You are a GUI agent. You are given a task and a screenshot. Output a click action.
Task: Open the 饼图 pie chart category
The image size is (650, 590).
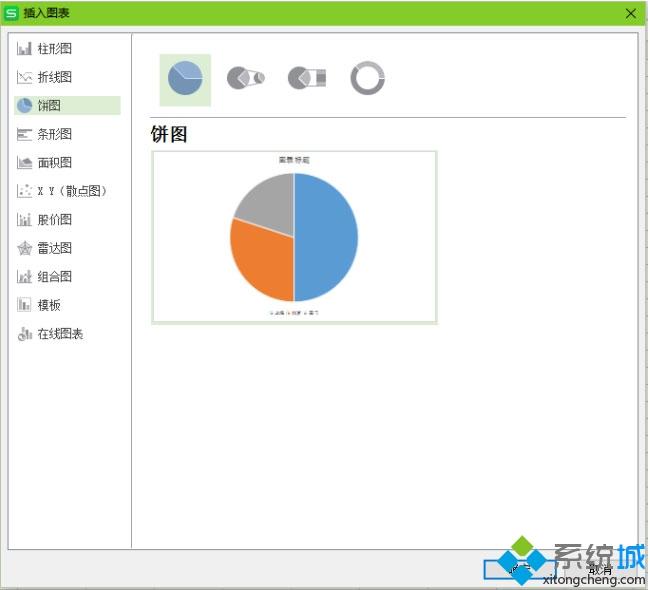click(68, 105)
